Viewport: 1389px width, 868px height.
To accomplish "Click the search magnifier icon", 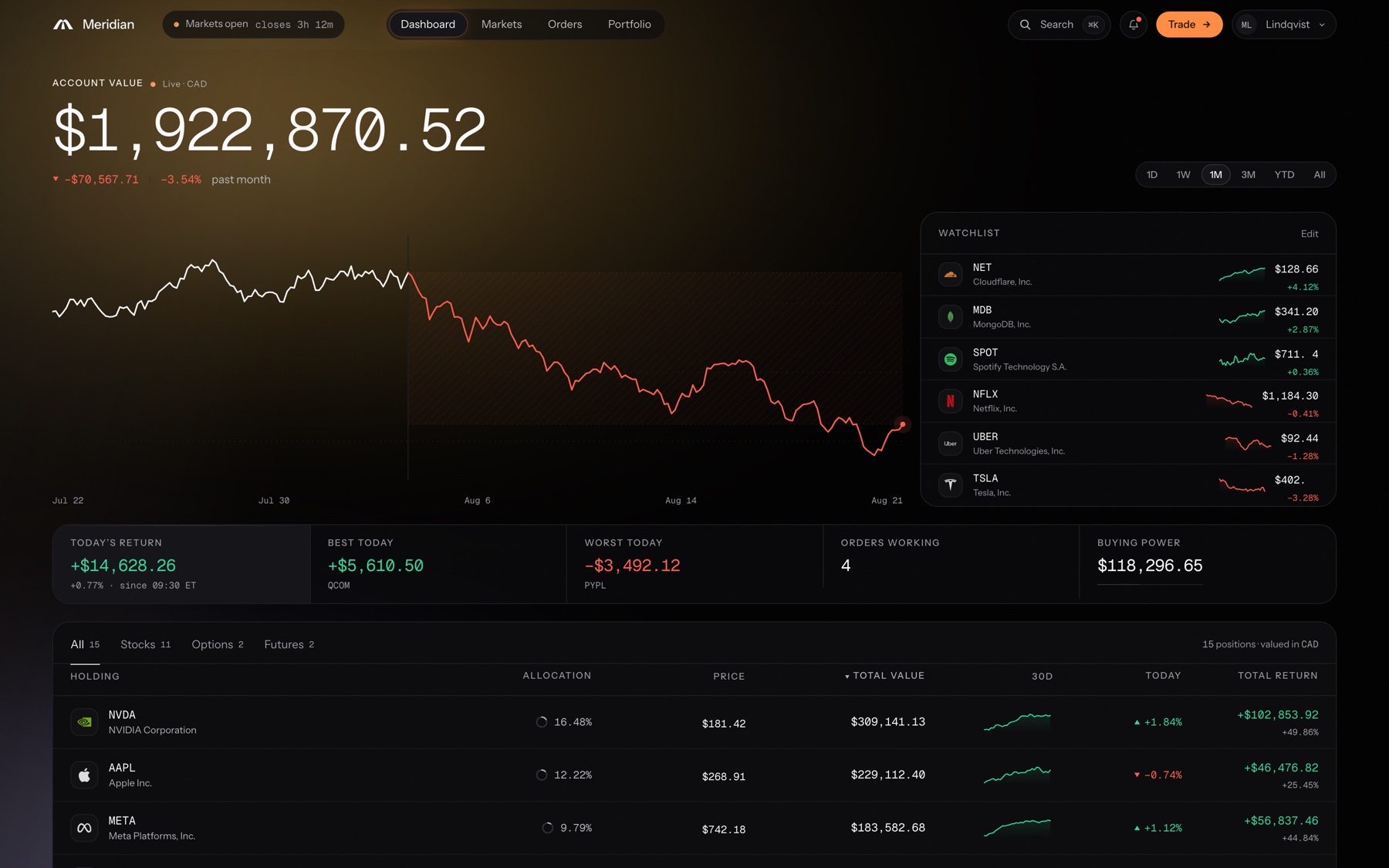I will pyautogui.click(x=1025, y=25).
